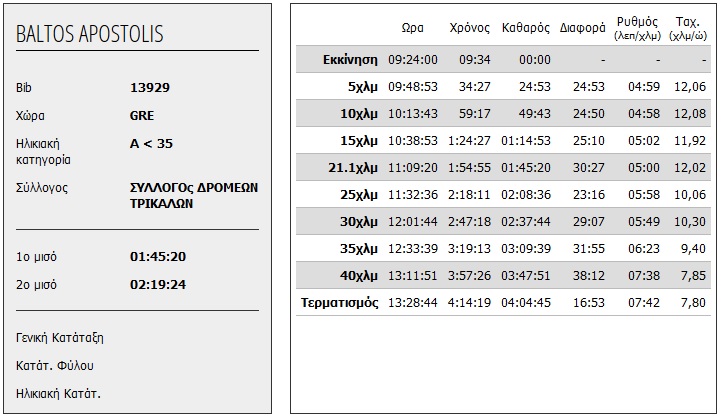This screenshot has width=722, height=418.
Task: Click the 2ο μισό time 02:19:24
Action: [x=158, y=285]
